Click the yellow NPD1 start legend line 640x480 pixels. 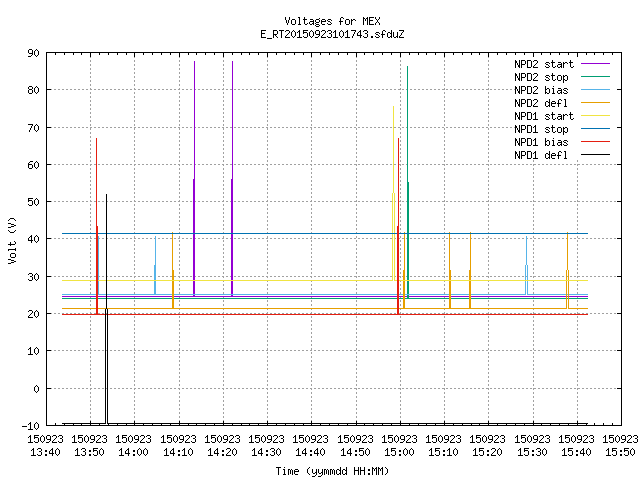coord(595,116)
